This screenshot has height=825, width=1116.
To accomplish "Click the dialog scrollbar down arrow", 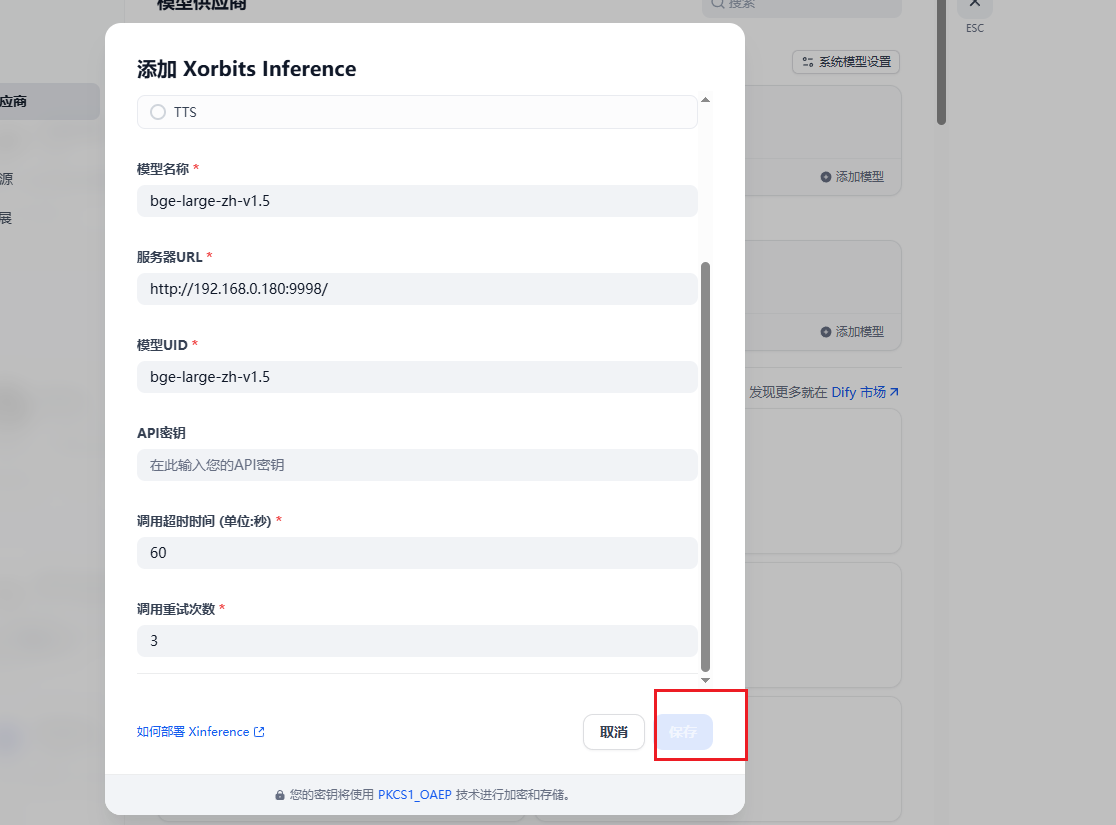I will coord(705,680).
